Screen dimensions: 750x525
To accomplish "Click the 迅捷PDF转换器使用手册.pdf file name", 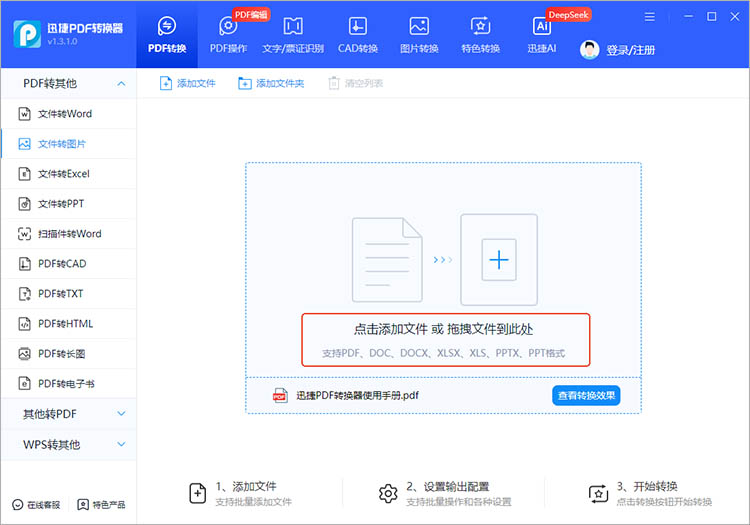I will 357,395.
